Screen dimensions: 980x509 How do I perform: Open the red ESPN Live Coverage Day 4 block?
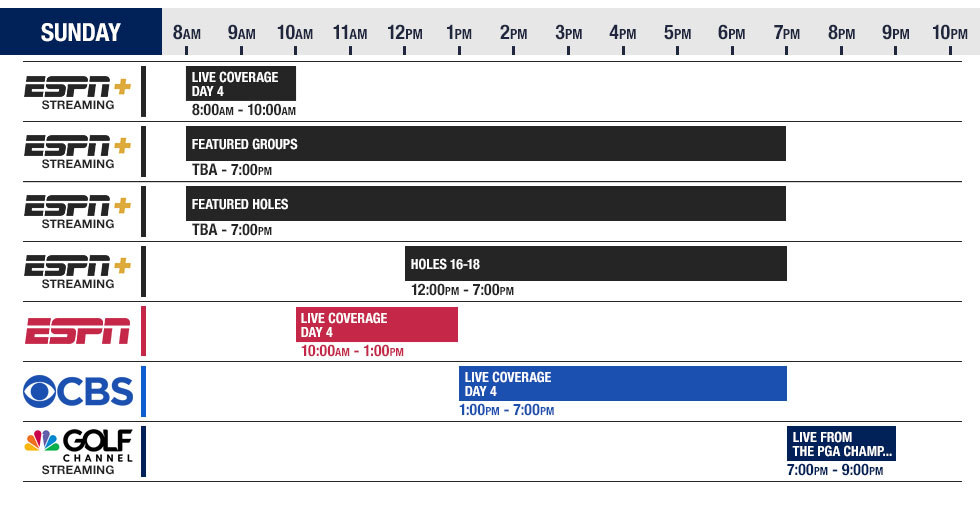[x=376, y=324]
